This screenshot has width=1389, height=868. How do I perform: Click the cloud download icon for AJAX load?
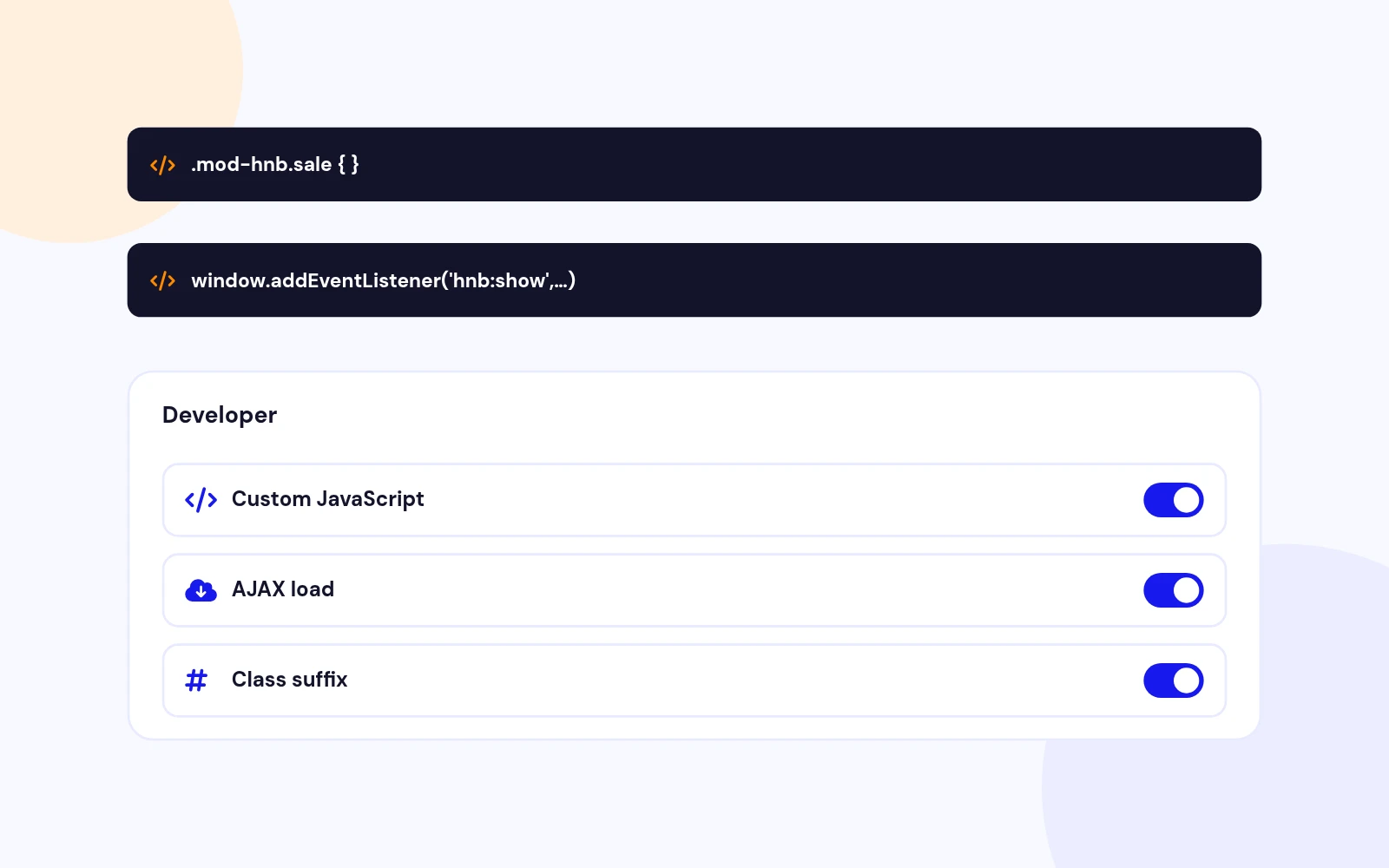point(201,590)
